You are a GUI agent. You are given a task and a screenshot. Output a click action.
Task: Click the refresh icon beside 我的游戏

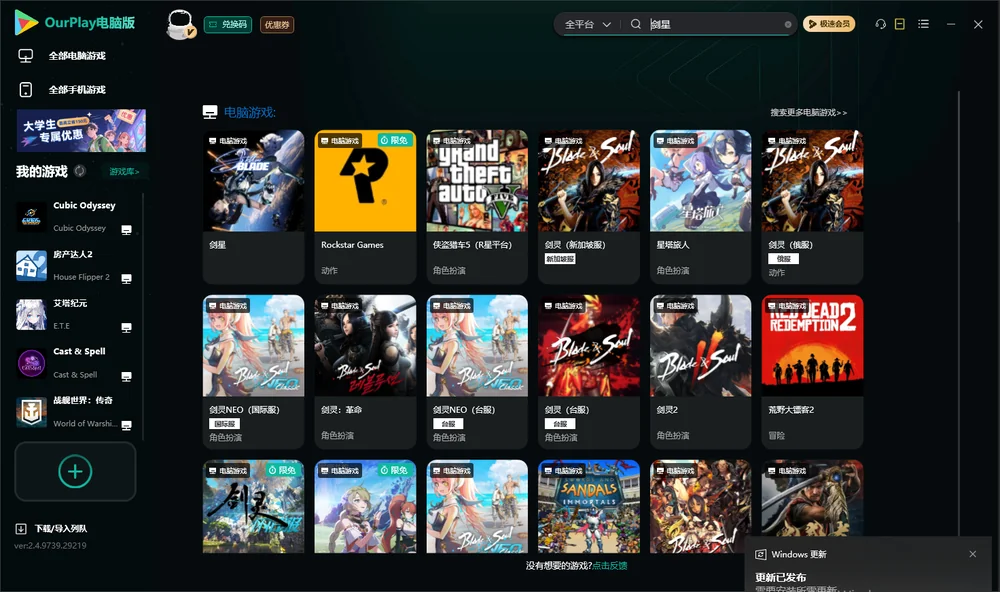pos(80,171)
